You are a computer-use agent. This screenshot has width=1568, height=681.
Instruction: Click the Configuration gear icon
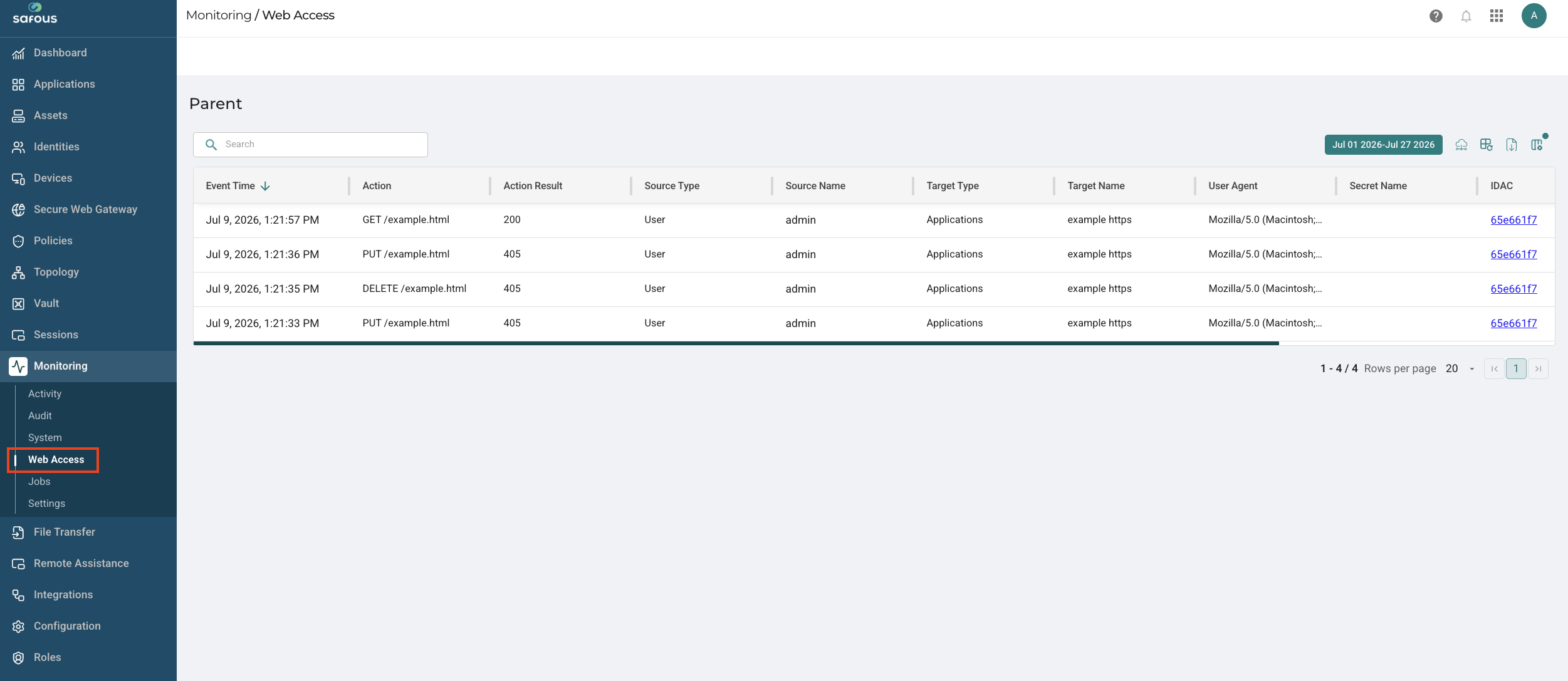18,626
